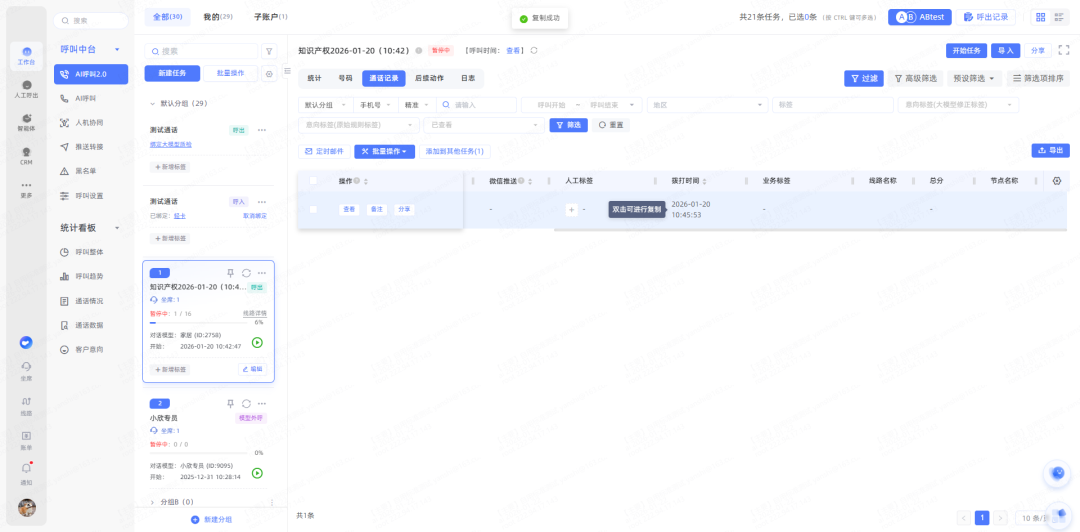Viewport: 1080px width, 532px height.
Task: Click the grid view icon at top right
Action: (x=1041, y=17)
